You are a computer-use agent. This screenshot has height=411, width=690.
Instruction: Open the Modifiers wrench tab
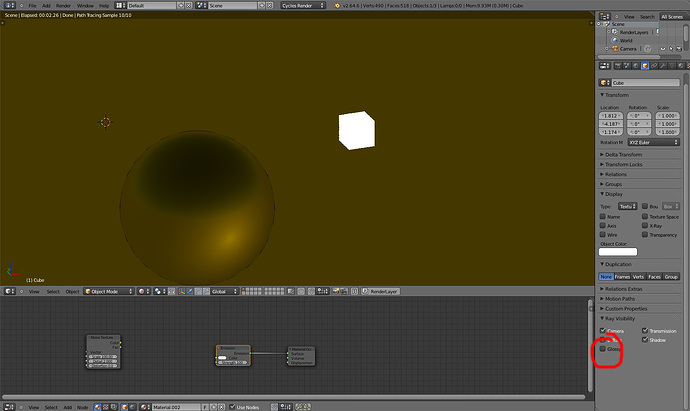pos(663,66)
